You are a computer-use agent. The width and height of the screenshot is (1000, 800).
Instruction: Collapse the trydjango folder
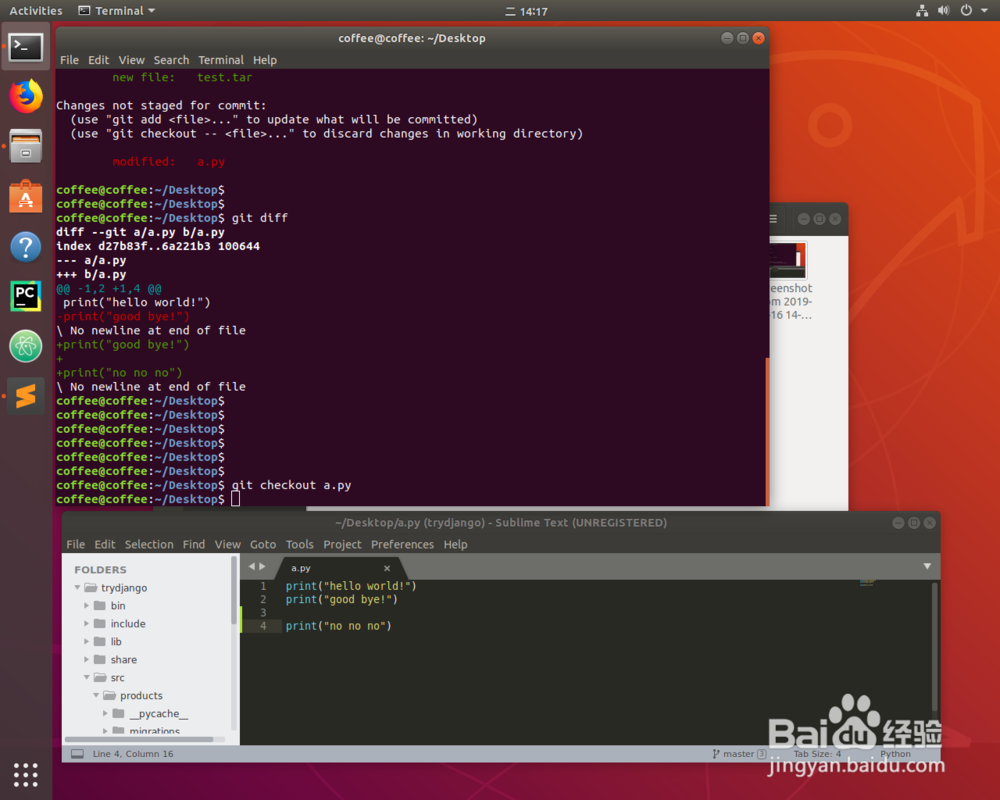(x=77, y=588)
